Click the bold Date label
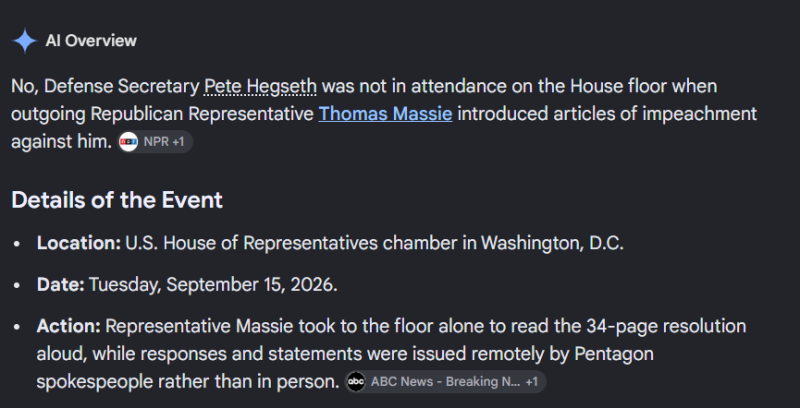 tap(60, 284)
